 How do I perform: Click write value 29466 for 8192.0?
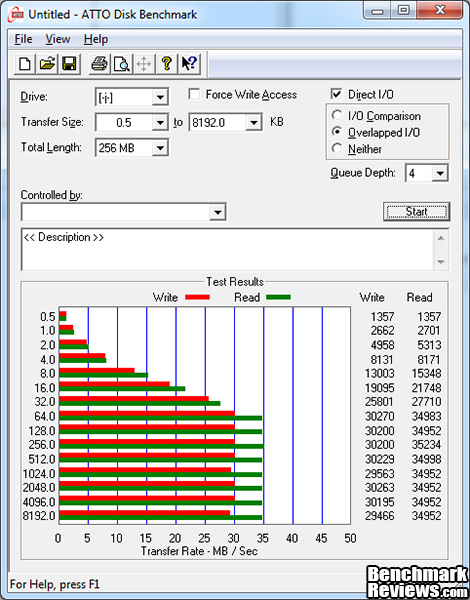[379, 516]
